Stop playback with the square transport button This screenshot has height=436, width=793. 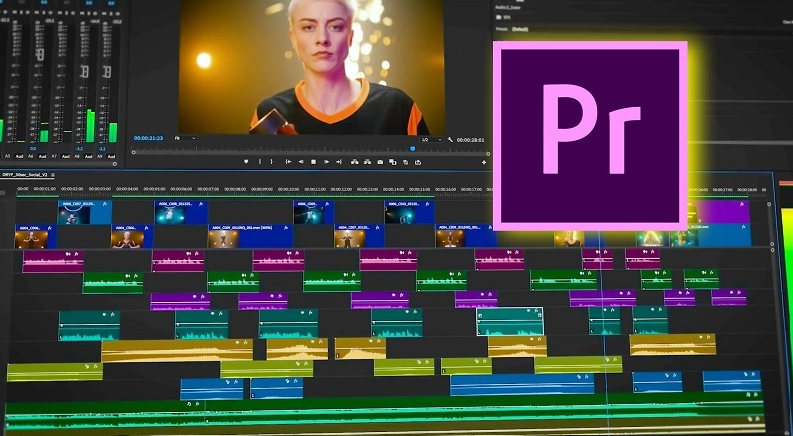point(314,162)
